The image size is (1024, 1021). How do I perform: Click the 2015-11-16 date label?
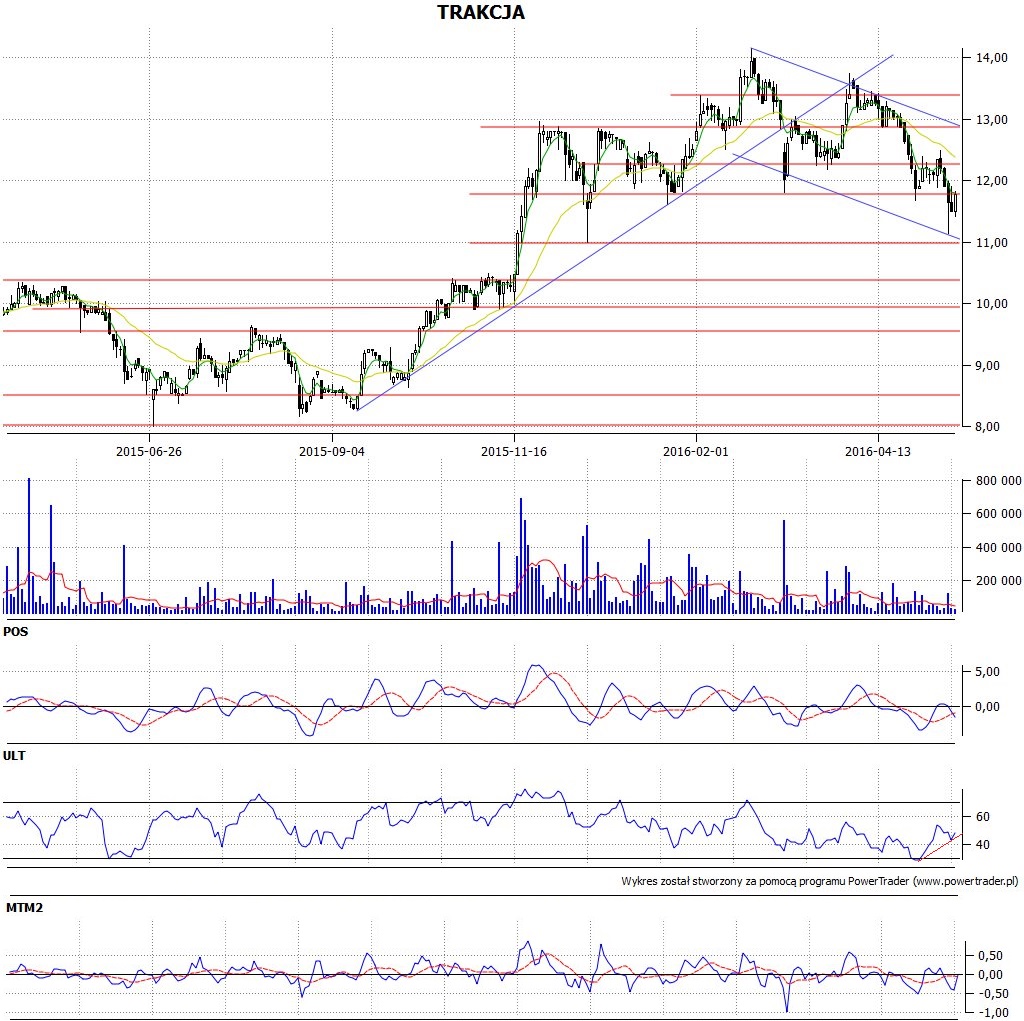(x=514, y=451)
